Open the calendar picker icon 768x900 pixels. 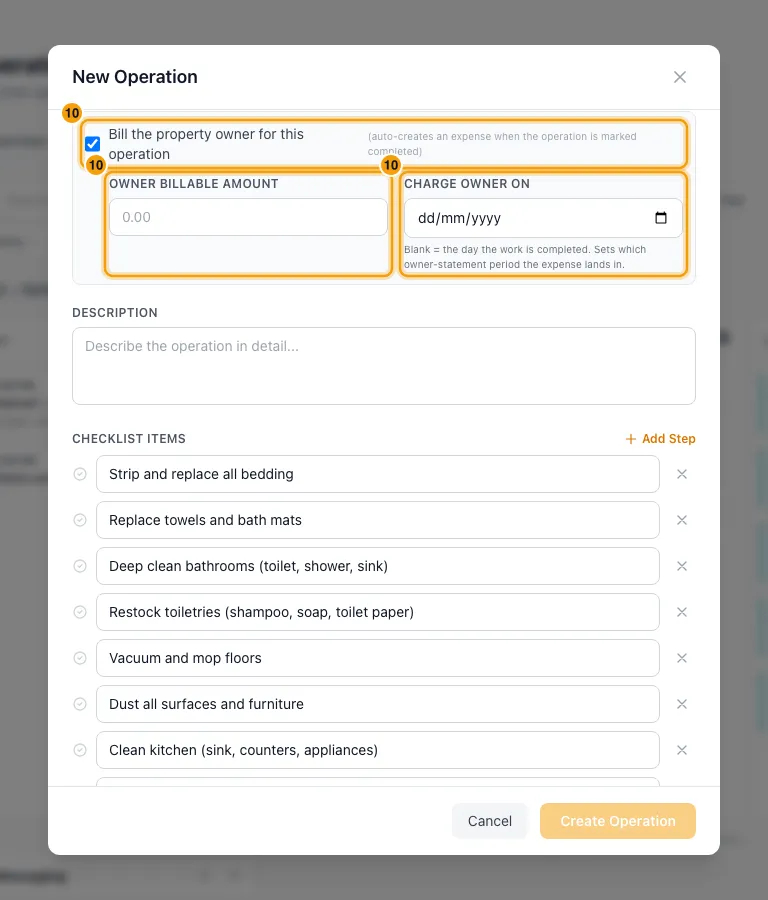tap(661, 218)
